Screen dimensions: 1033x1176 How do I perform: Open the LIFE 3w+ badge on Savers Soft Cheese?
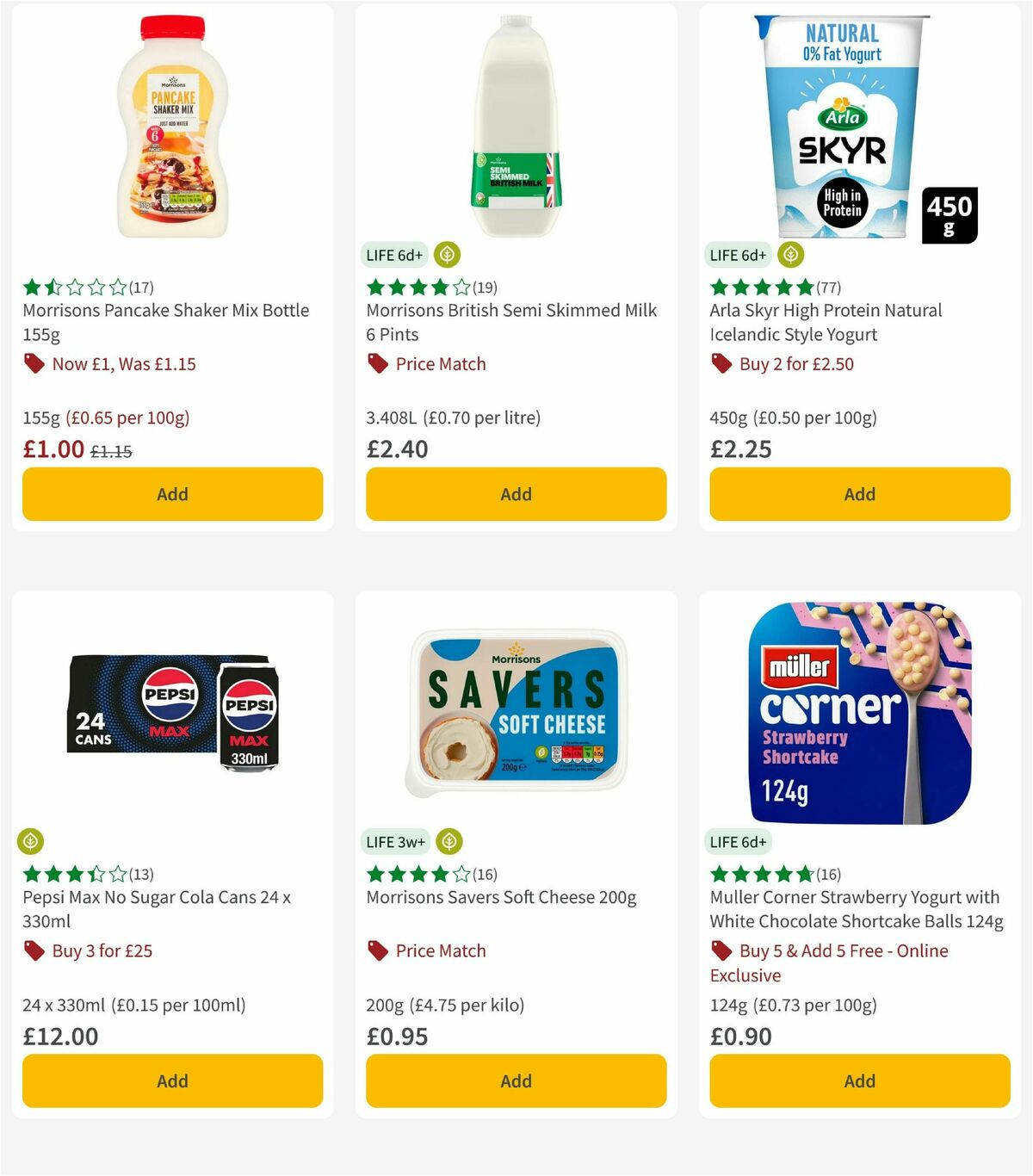pos(394,841)
